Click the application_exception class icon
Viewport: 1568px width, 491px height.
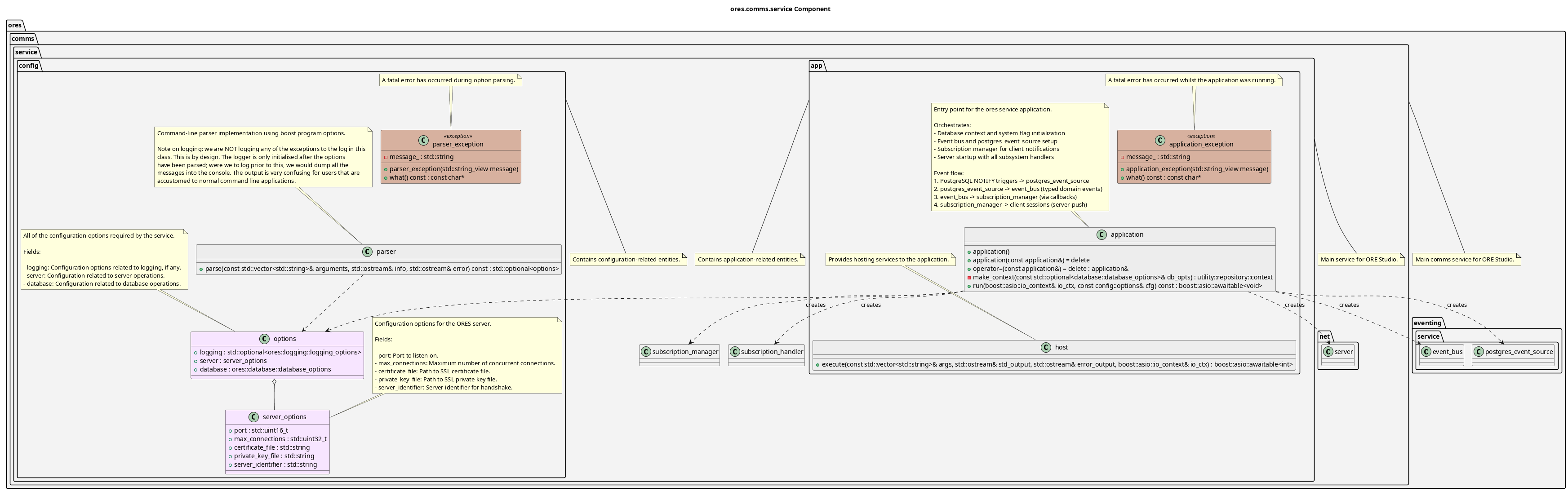[x=1160, y=141]
